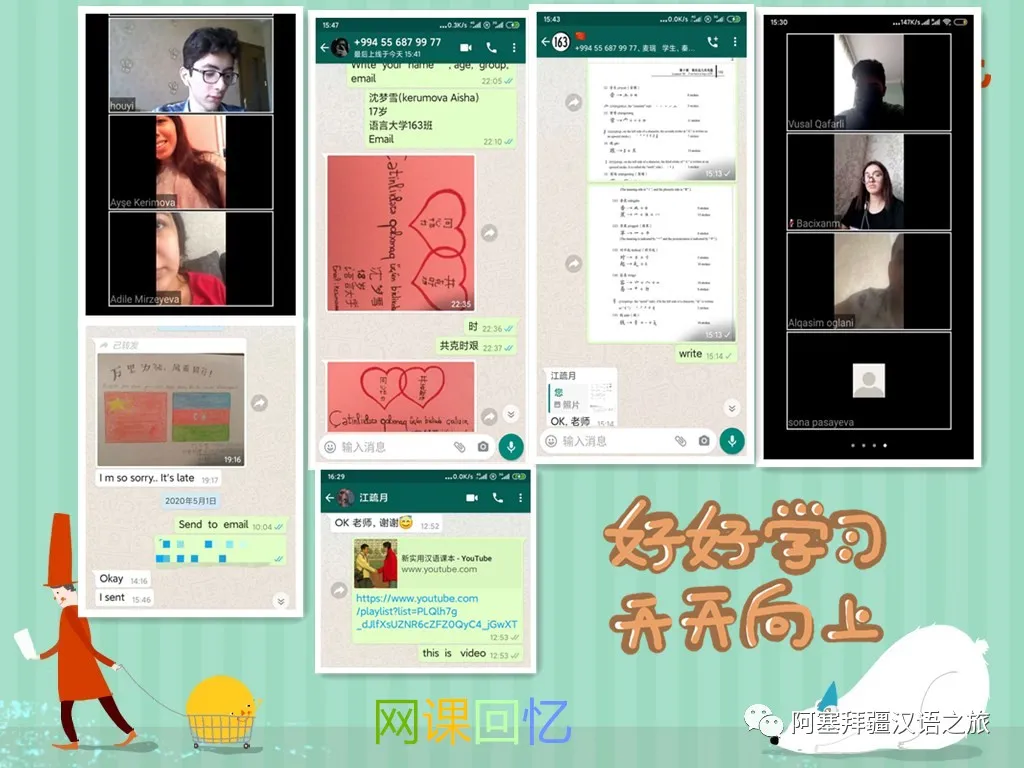The width and height of the screenshot is (1024, 768).
Task: Open the camera in the 163 group chat
Action: pyautogui.click(x=703, y=441)
